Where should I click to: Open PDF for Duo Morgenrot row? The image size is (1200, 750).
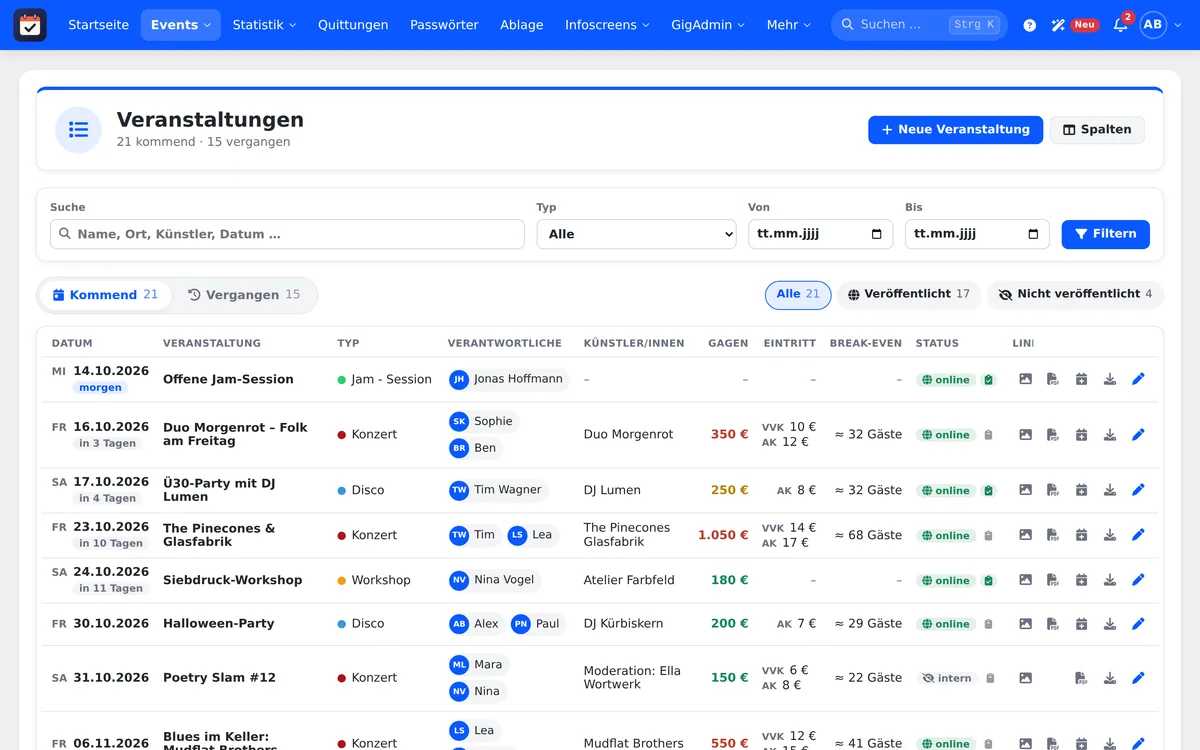point(1052,435)
